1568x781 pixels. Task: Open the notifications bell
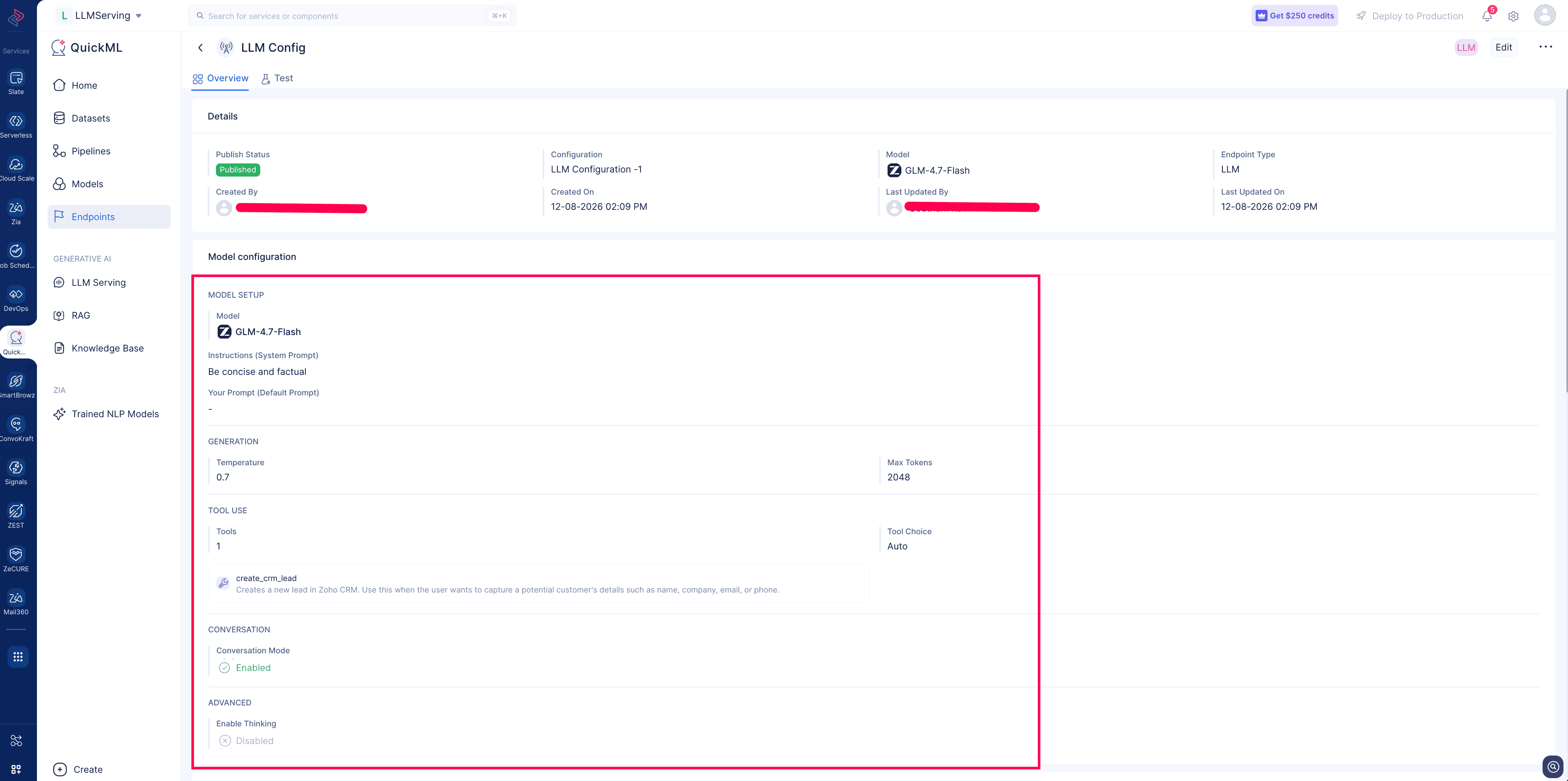tap(1487, 16)
